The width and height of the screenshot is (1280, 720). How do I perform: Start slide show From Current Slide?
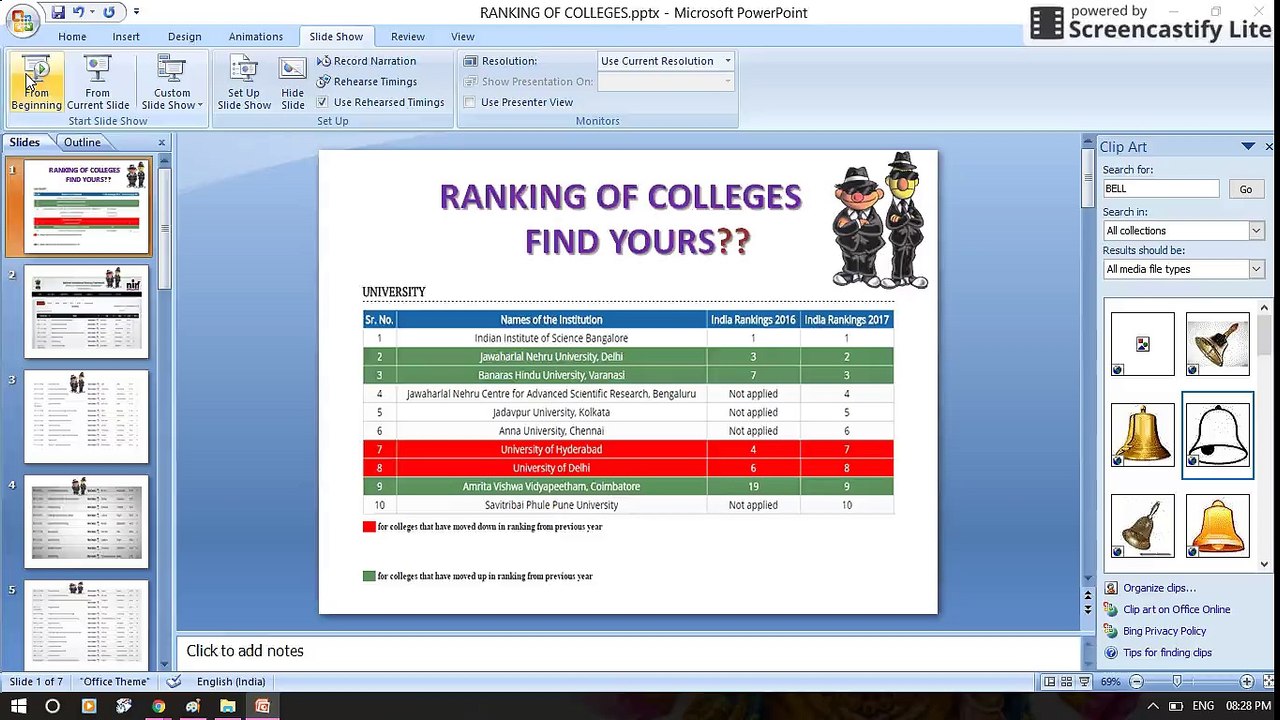click(x=98, y=82)
